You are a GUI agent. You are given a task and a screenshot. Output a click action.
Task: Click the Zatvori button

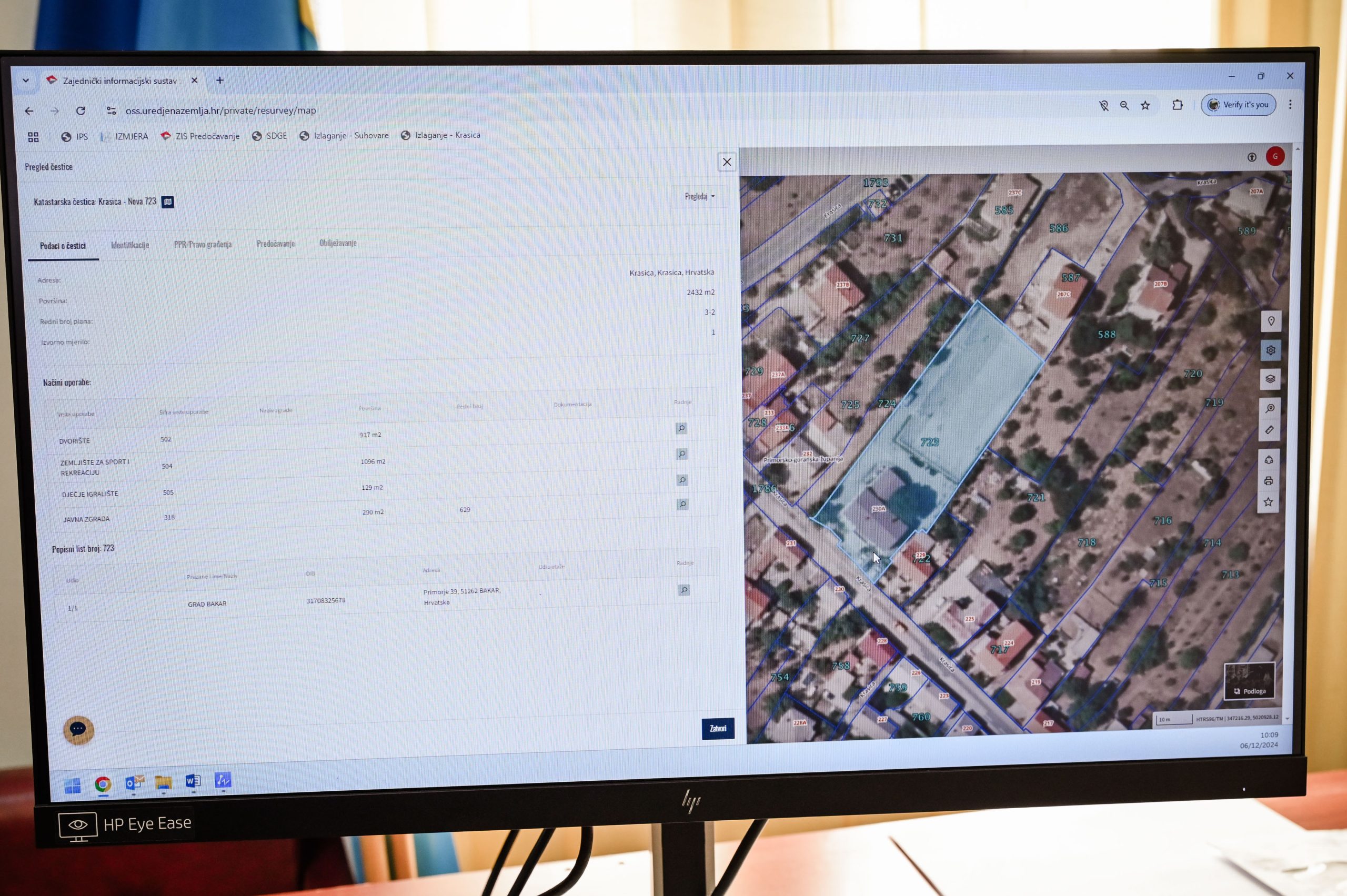click(x=717, y=728)
